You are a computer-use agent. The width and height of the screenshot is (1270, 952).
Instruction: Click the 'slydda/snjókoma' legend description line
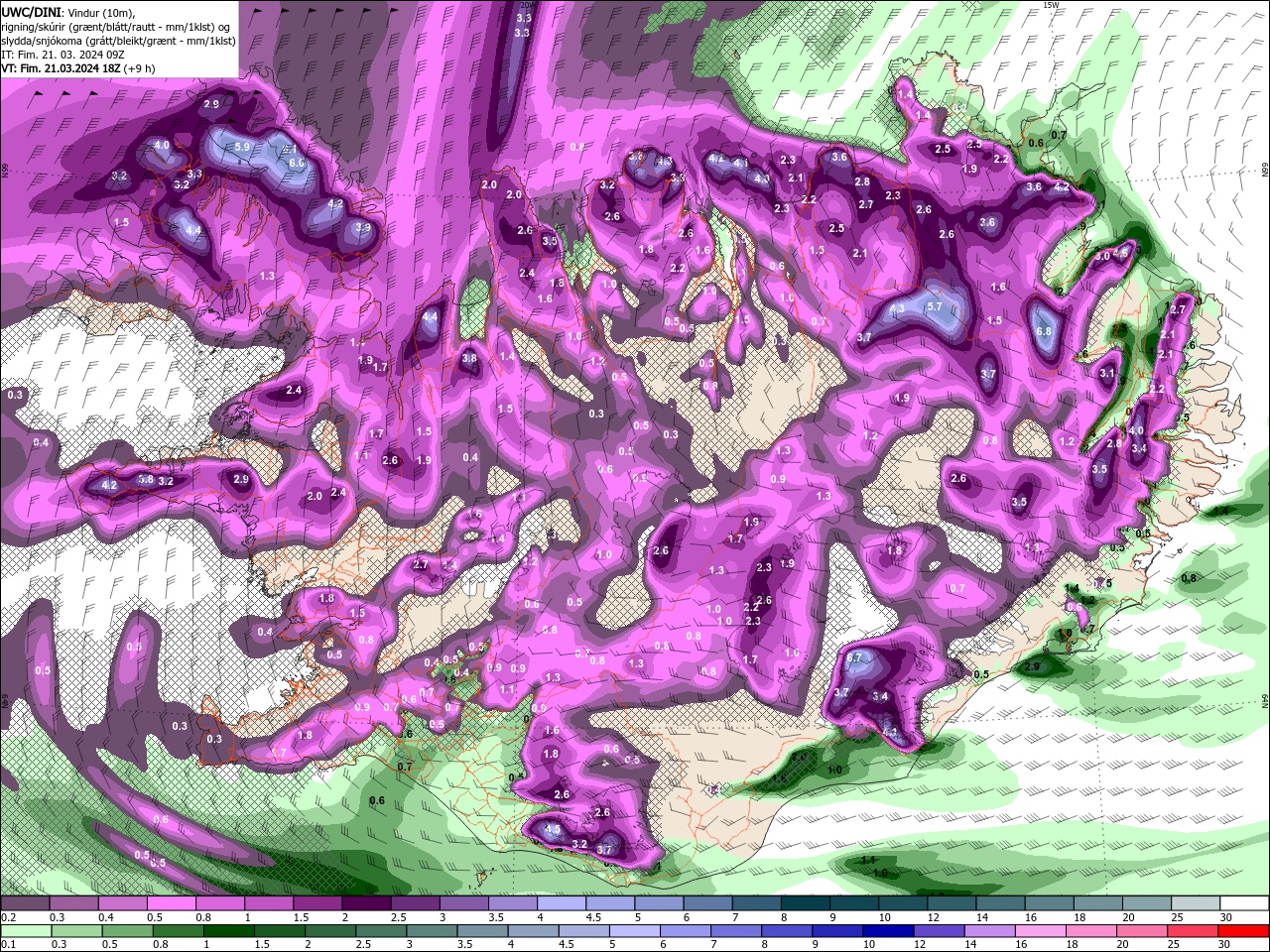click(117, 40)
